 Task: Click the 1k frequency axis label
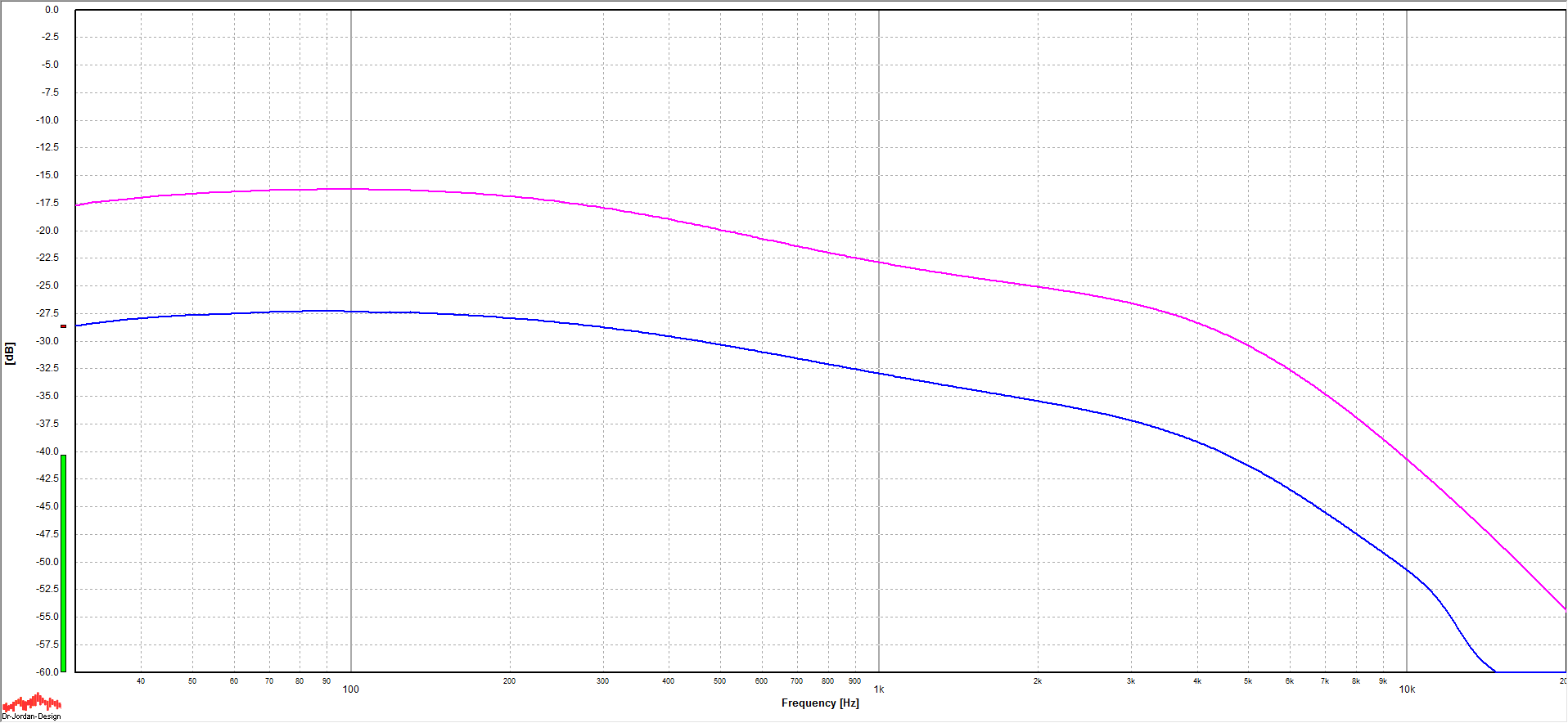(x=878, y=689)
